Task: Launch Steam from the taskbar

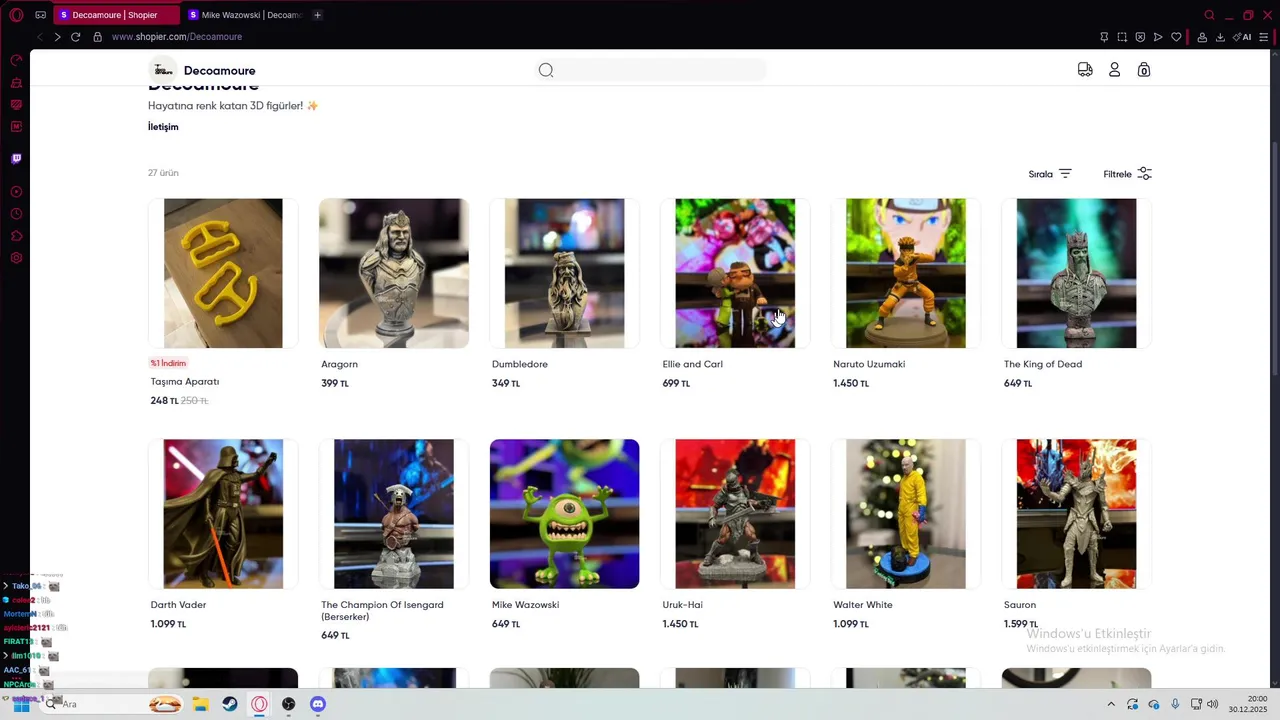Action: [230, 704]
